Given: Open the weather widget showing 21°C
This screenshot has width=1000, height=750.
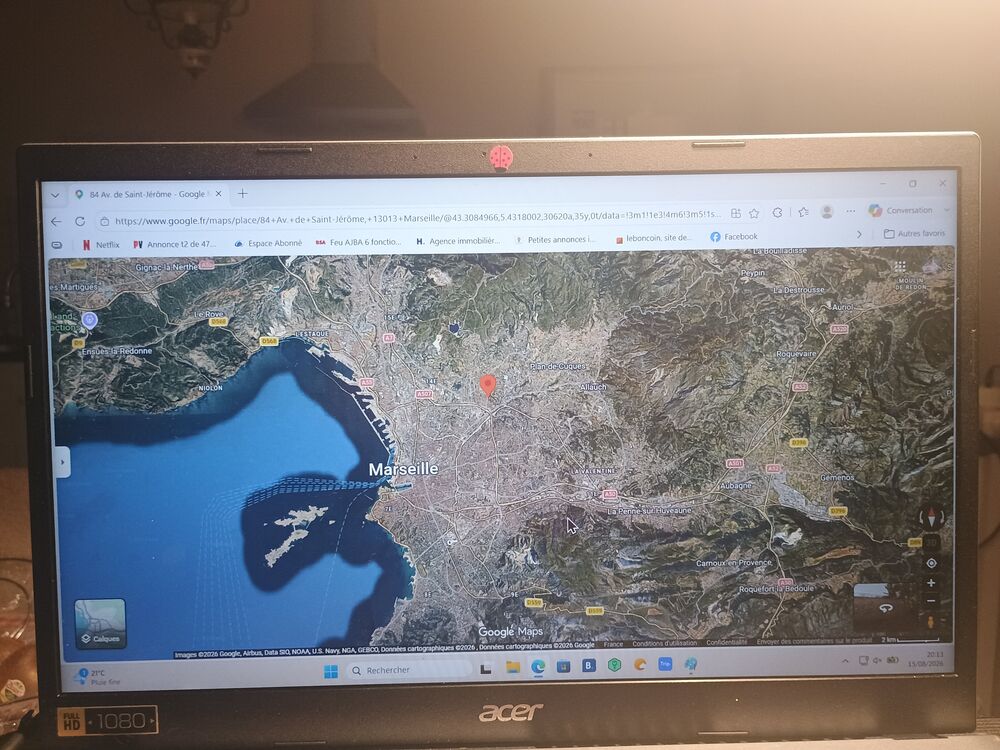Looking at the screenshot, I should (x=94, y=677).
